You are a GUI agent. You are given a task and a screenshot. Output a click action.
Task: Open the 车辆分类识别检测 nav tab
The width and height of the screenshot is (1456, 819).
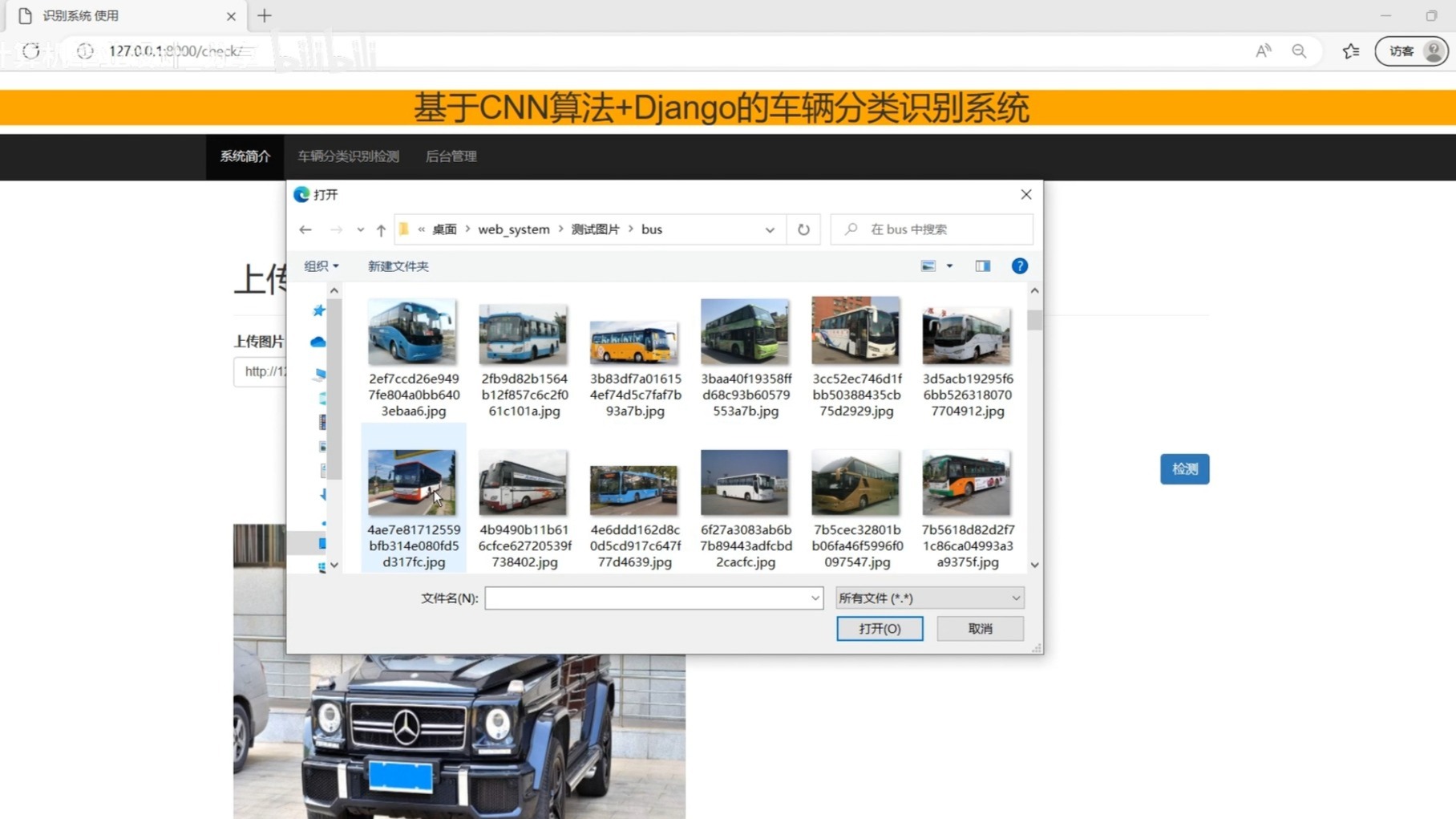click(348, 156)
